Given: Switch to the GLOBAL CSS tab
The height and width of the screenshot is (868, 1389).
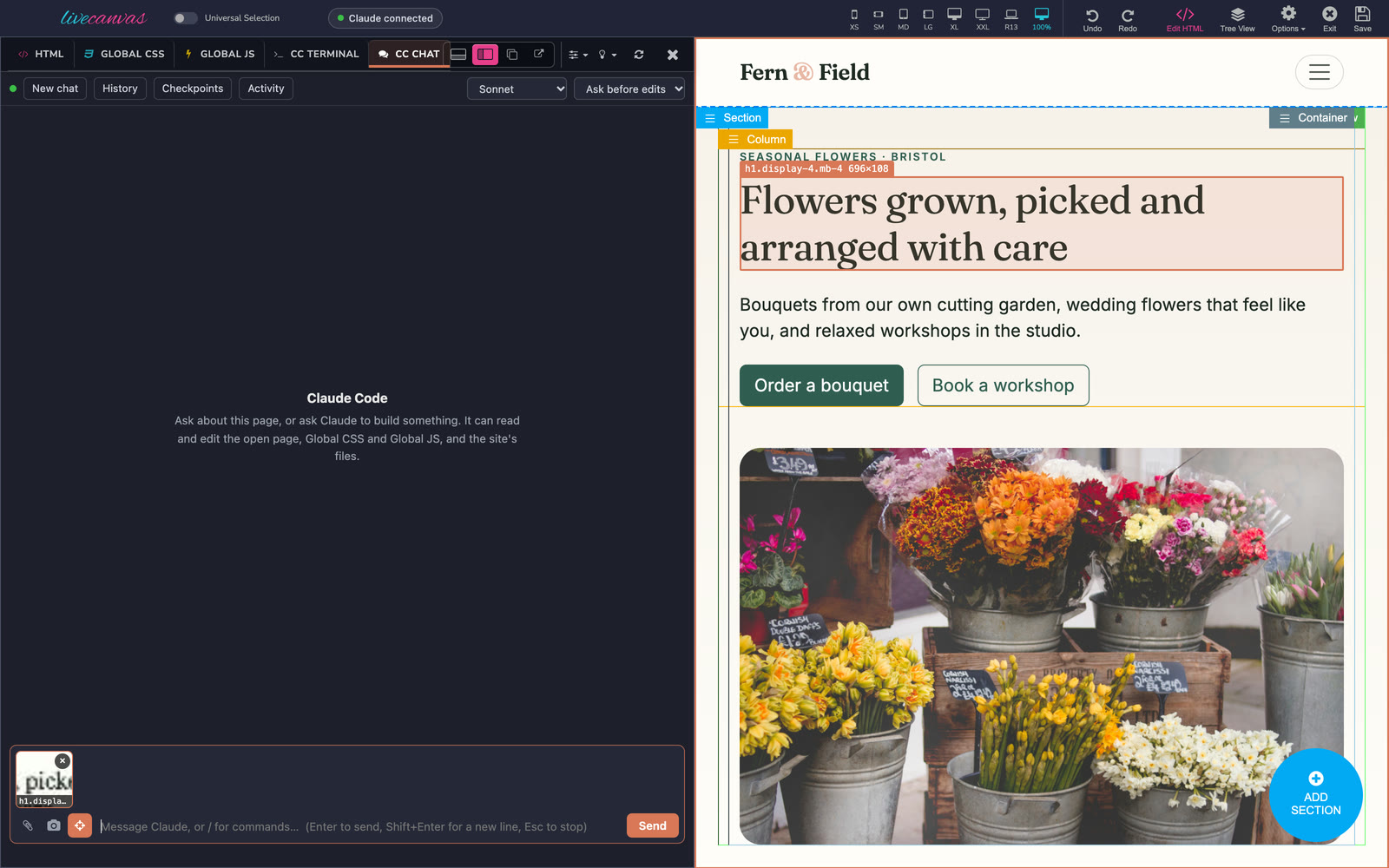Looking at the screenshot, I should 124,54.
